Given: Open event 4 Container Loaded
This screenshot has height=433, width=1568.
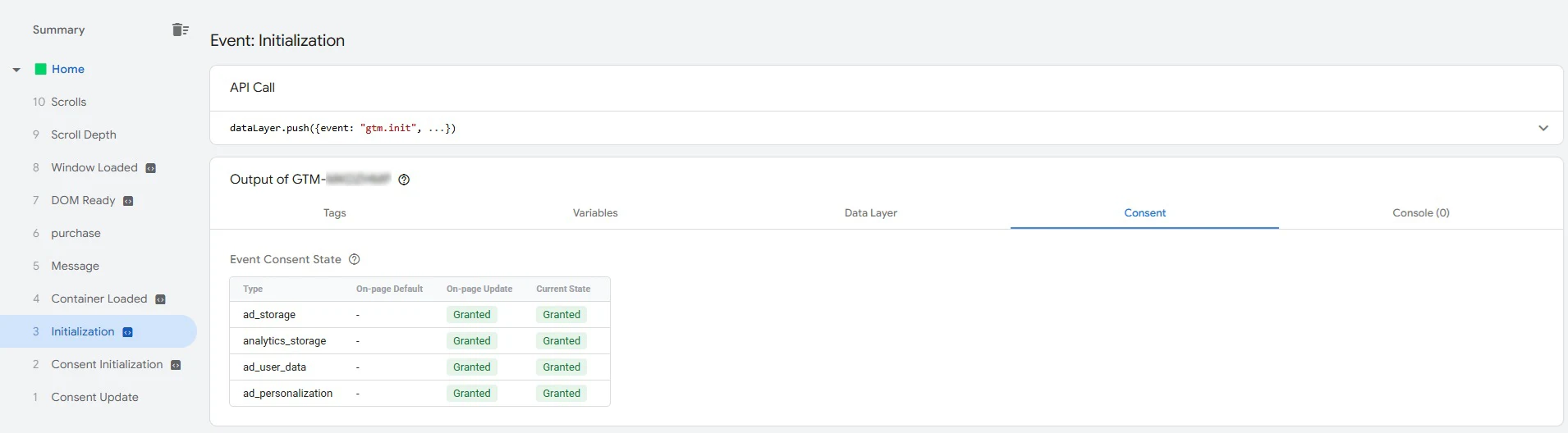Looking at the screenshot, I should click(99, 299).
